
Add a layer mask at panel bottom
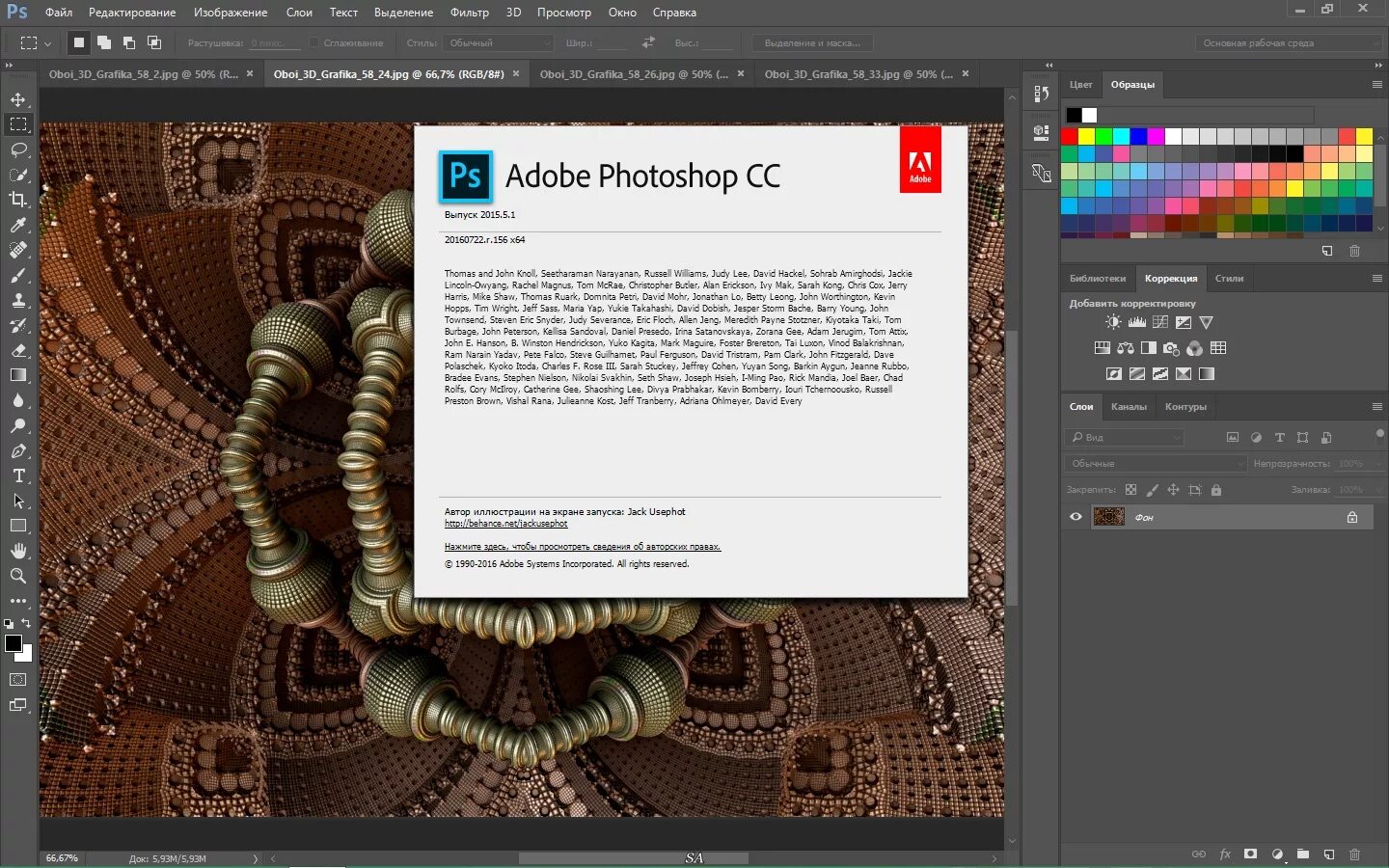(x=1251, y=854)
